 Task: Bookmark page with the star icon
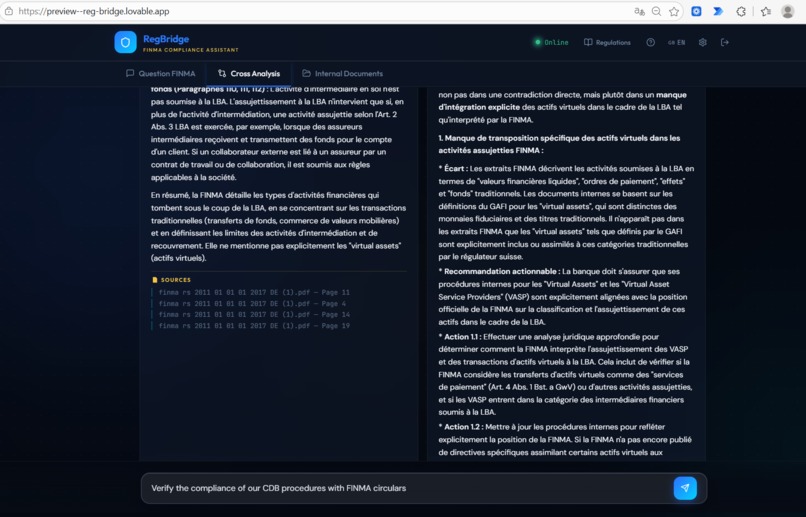[674, 11]
